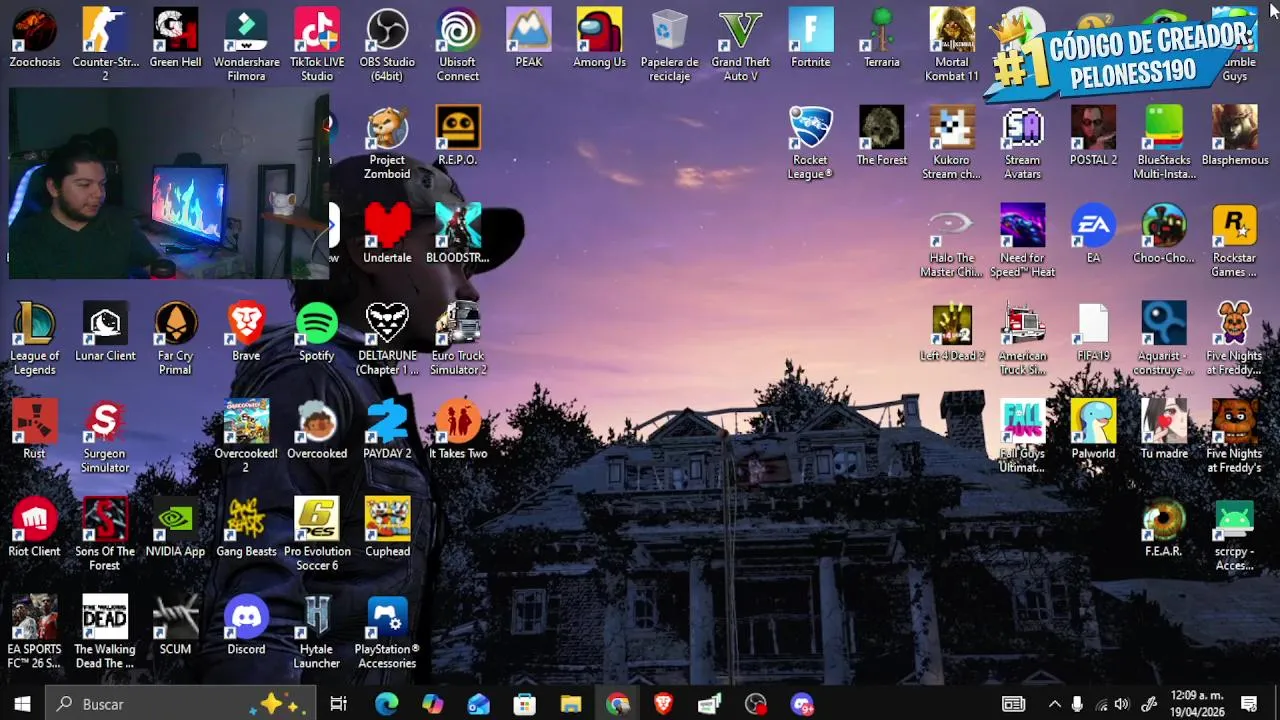
Task: Switch to Chrome in the taskbar
Action: 618,704
